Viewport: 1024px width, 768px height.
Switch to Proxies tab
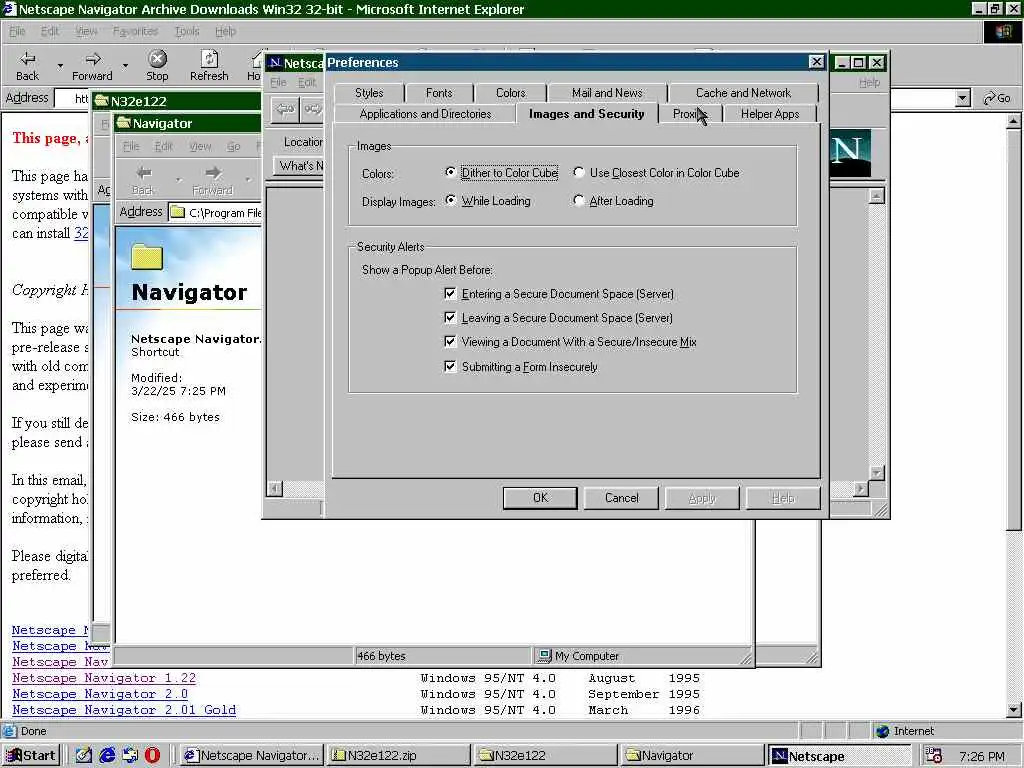690,114
